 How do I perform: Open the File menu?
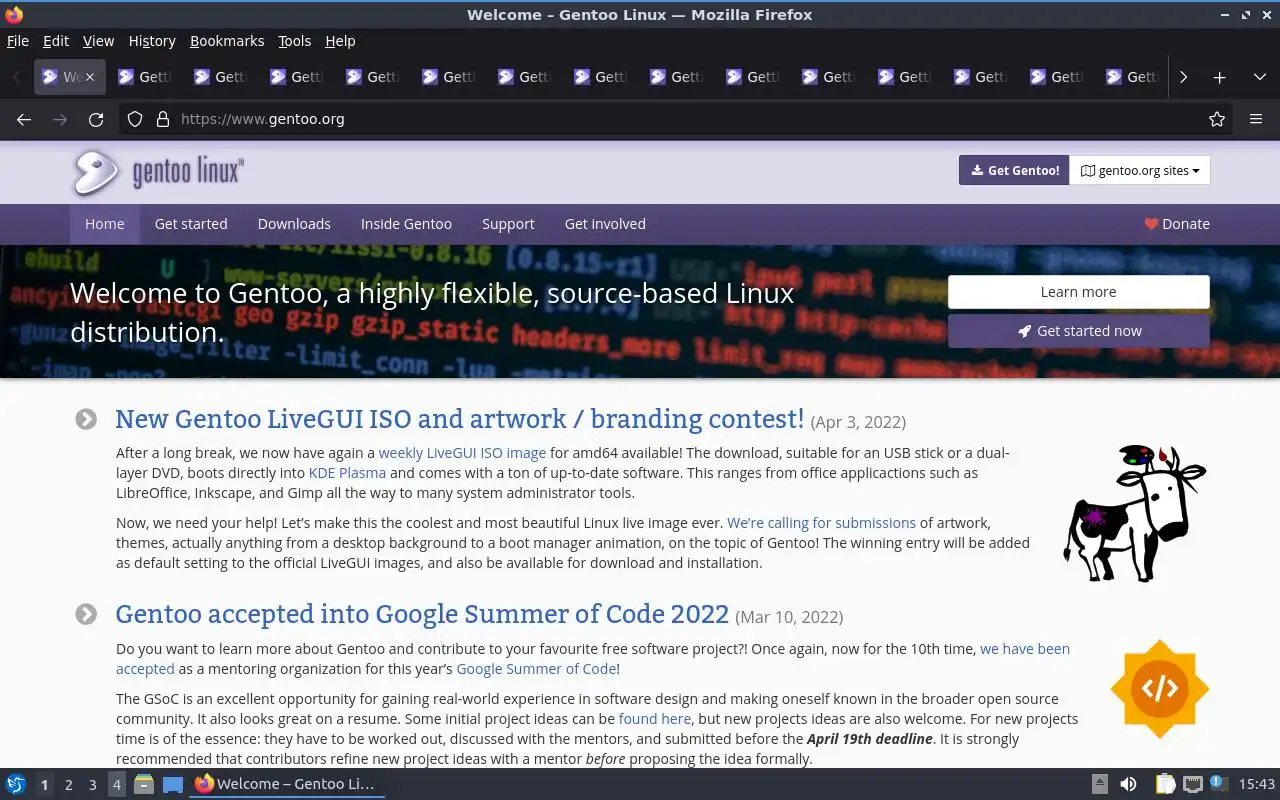pyautogui.click(x=18, y=41)
